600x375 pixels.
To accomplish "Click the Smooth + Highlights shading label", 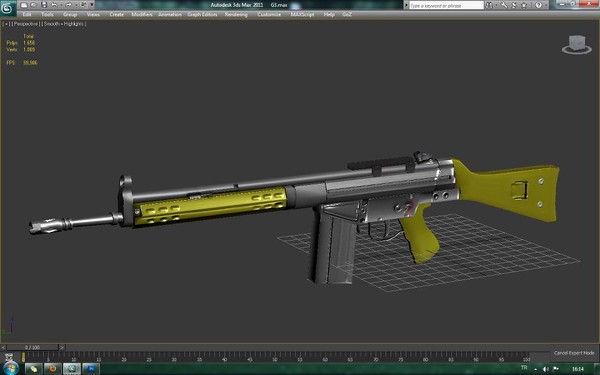I will [x=64, y=24].
